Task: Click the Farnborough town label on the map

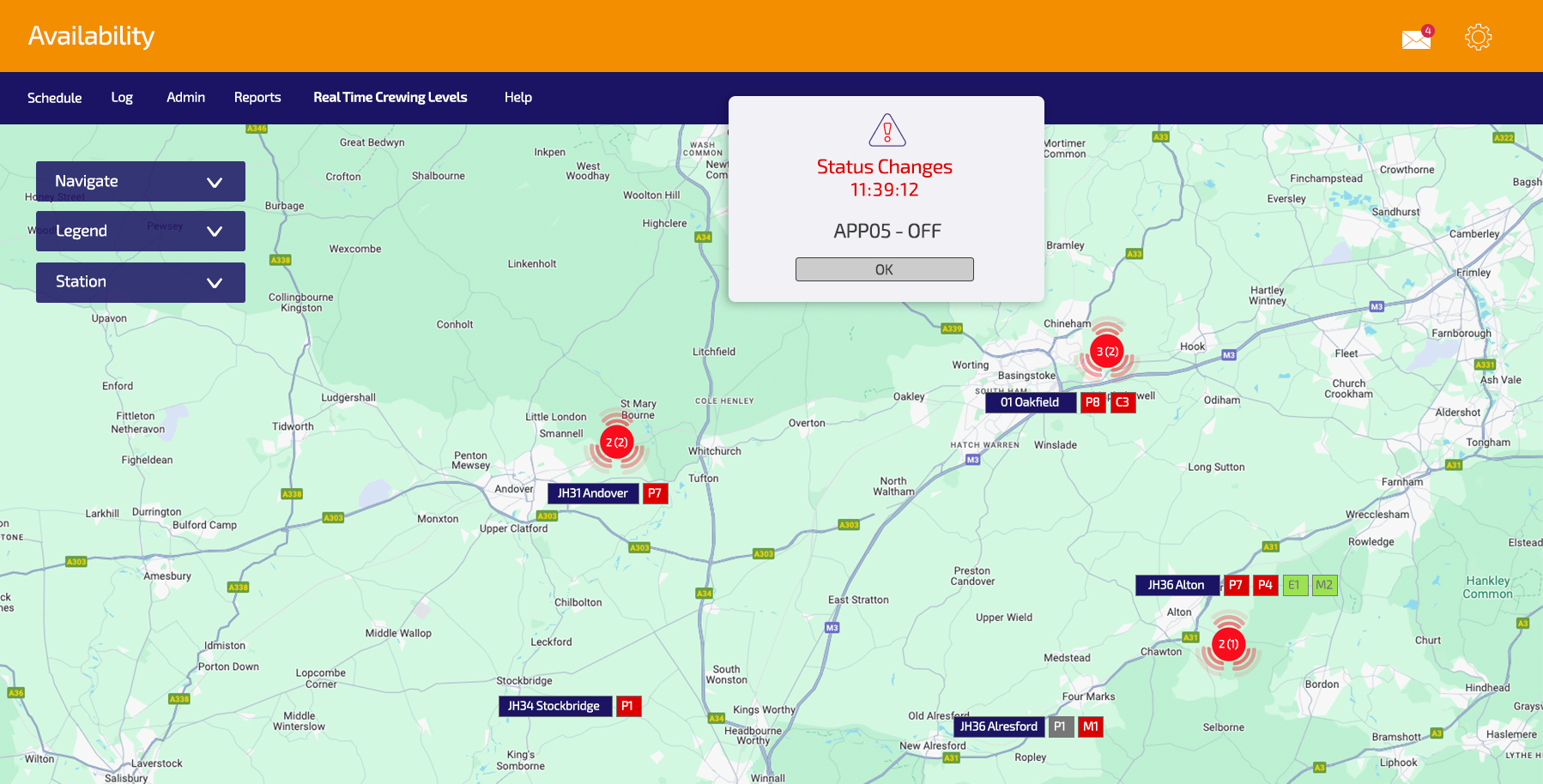Action: tap(1461, 334)
